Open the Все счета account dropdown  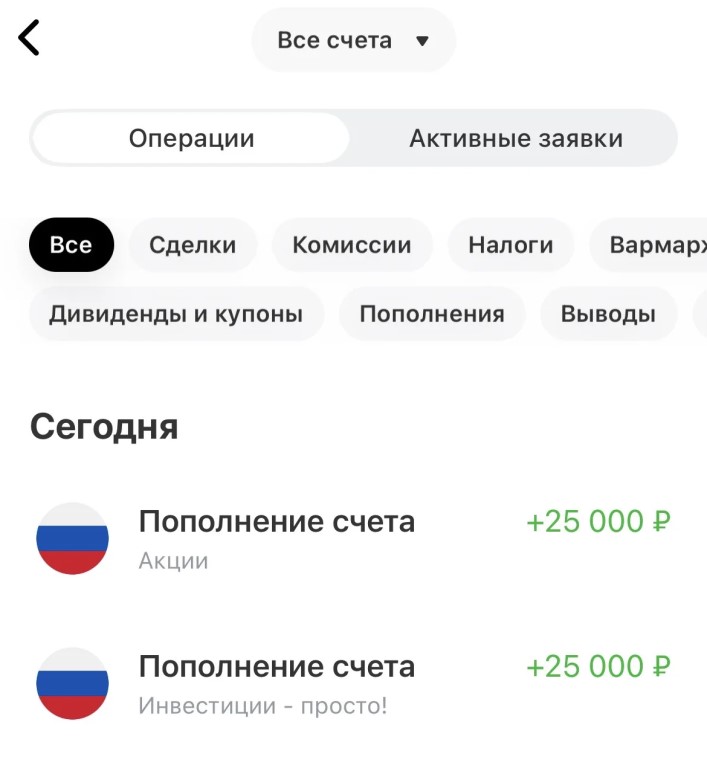tap(353, 41)
